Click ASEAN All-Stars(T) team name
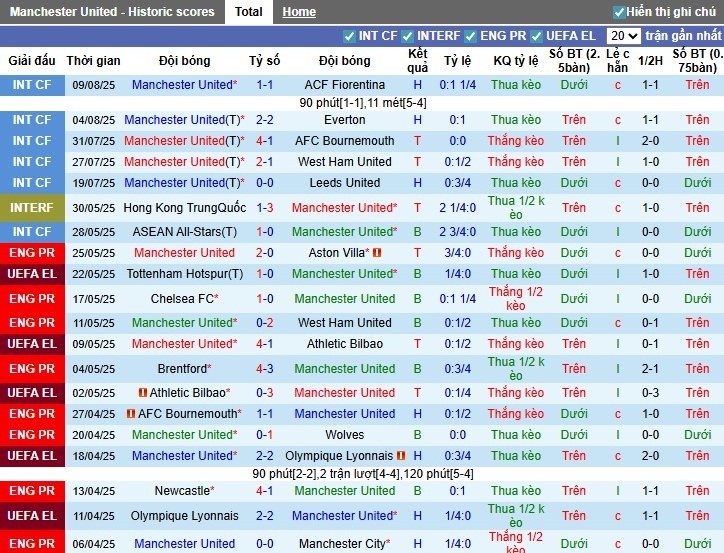This screenshot has height=553, width=724. (x=184, y=232)
